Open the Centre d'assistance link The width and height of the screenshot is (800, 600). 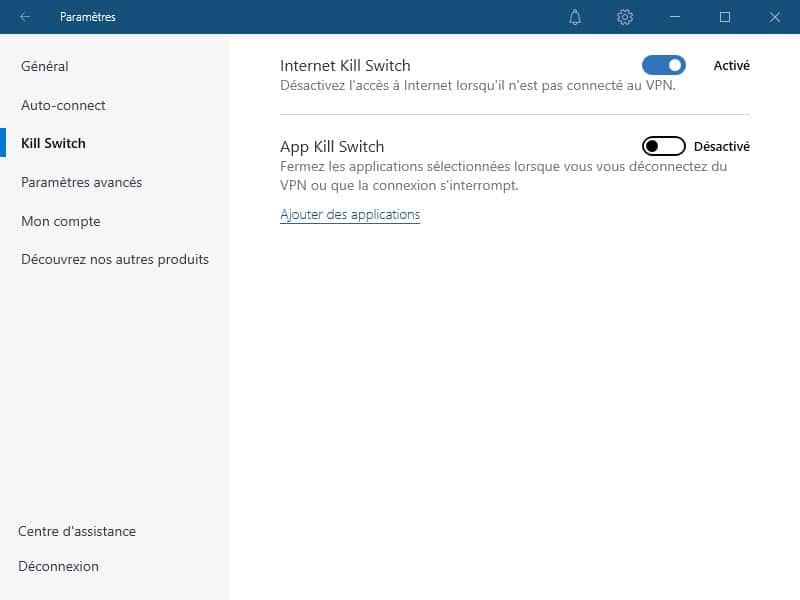(x=77, y=531)
